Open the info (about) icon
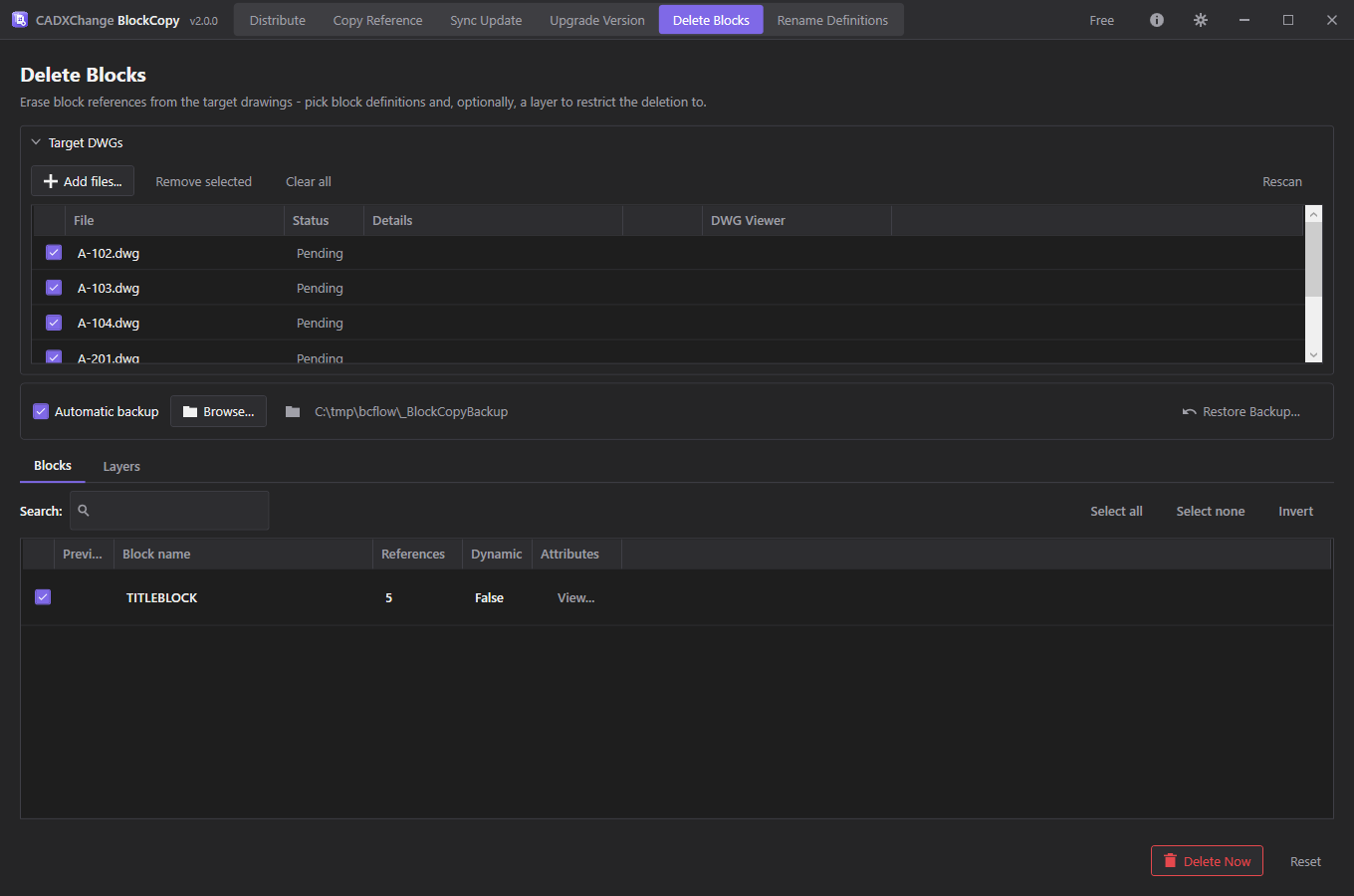This screenshot has height=896, width=1354. [1157, 20]
